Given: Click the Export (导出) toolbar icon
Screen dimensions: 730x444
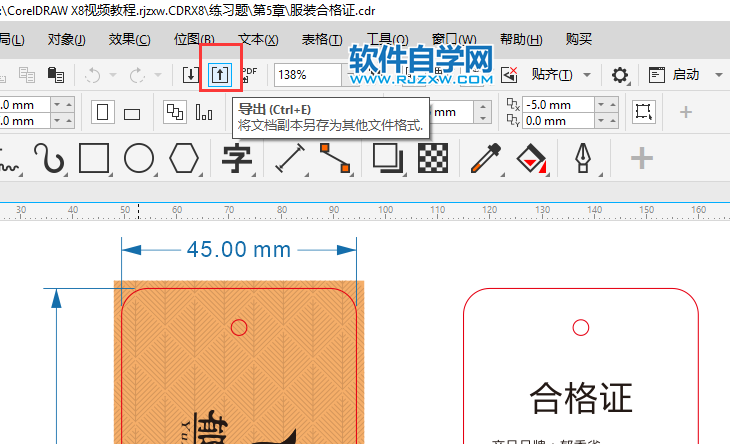Looking at the screenshot, I should (219, 75).
